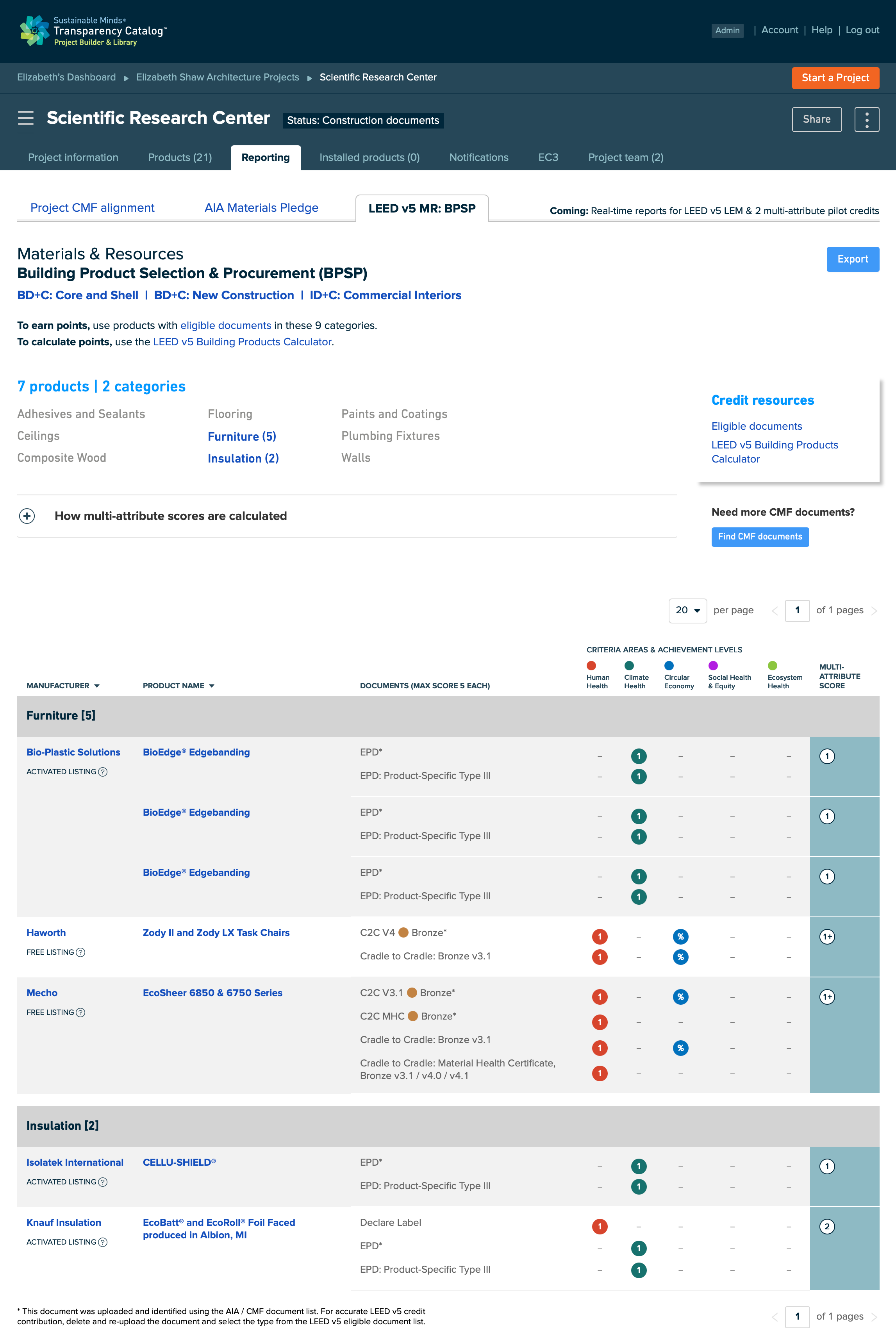Sort by Product Name column arrow
This screenshot has height=1336, width=896.
(x=211, y=686)
